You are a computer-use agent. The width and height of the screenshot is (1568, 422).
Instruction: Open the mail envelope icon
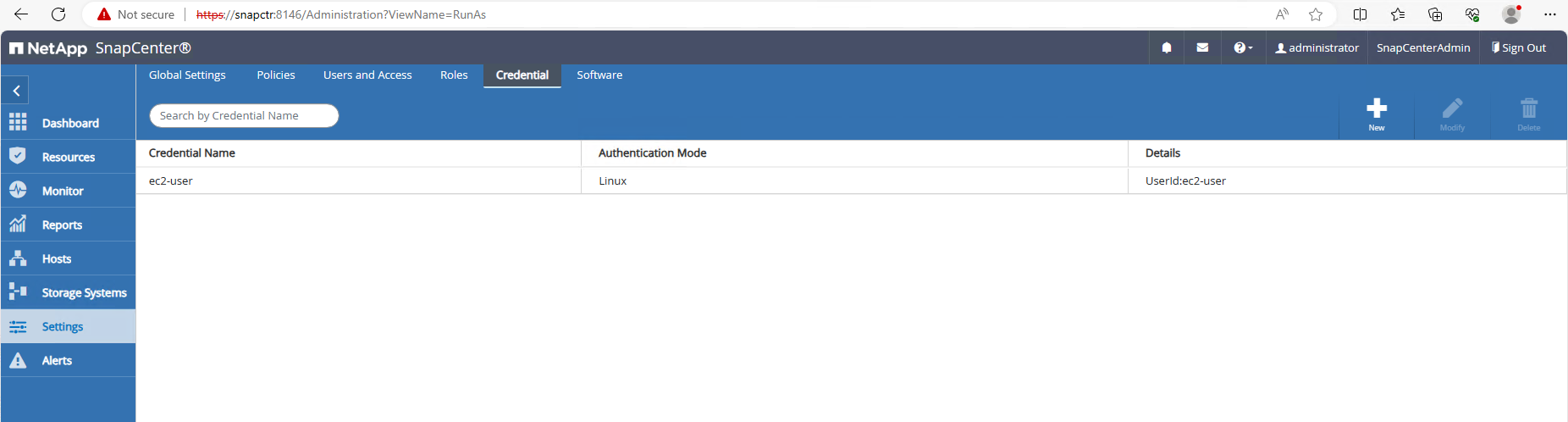1202,48
